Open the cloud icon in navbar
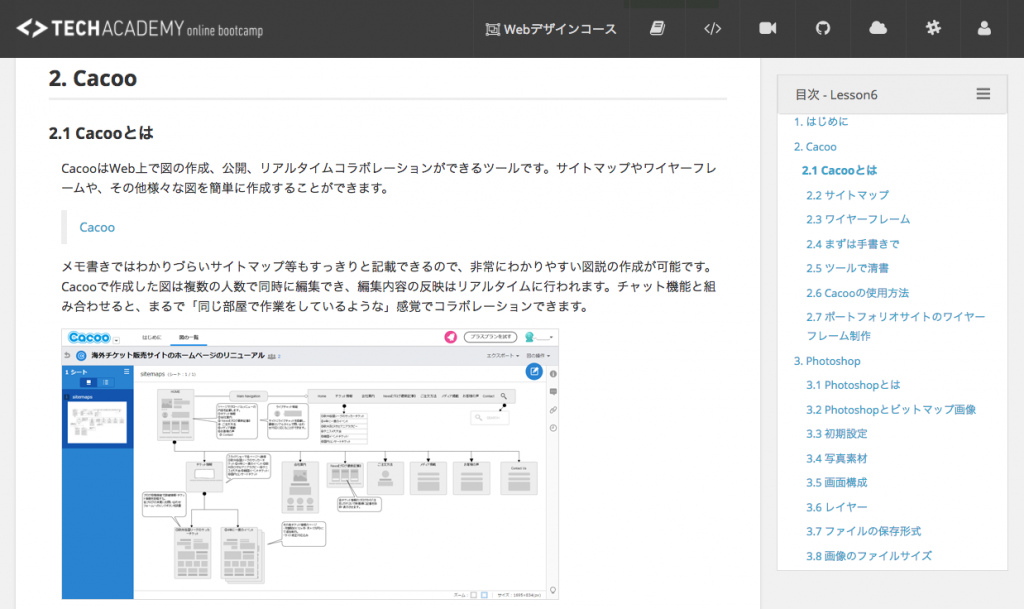Viewport: 1024px width, 609px height. [878, 28]
